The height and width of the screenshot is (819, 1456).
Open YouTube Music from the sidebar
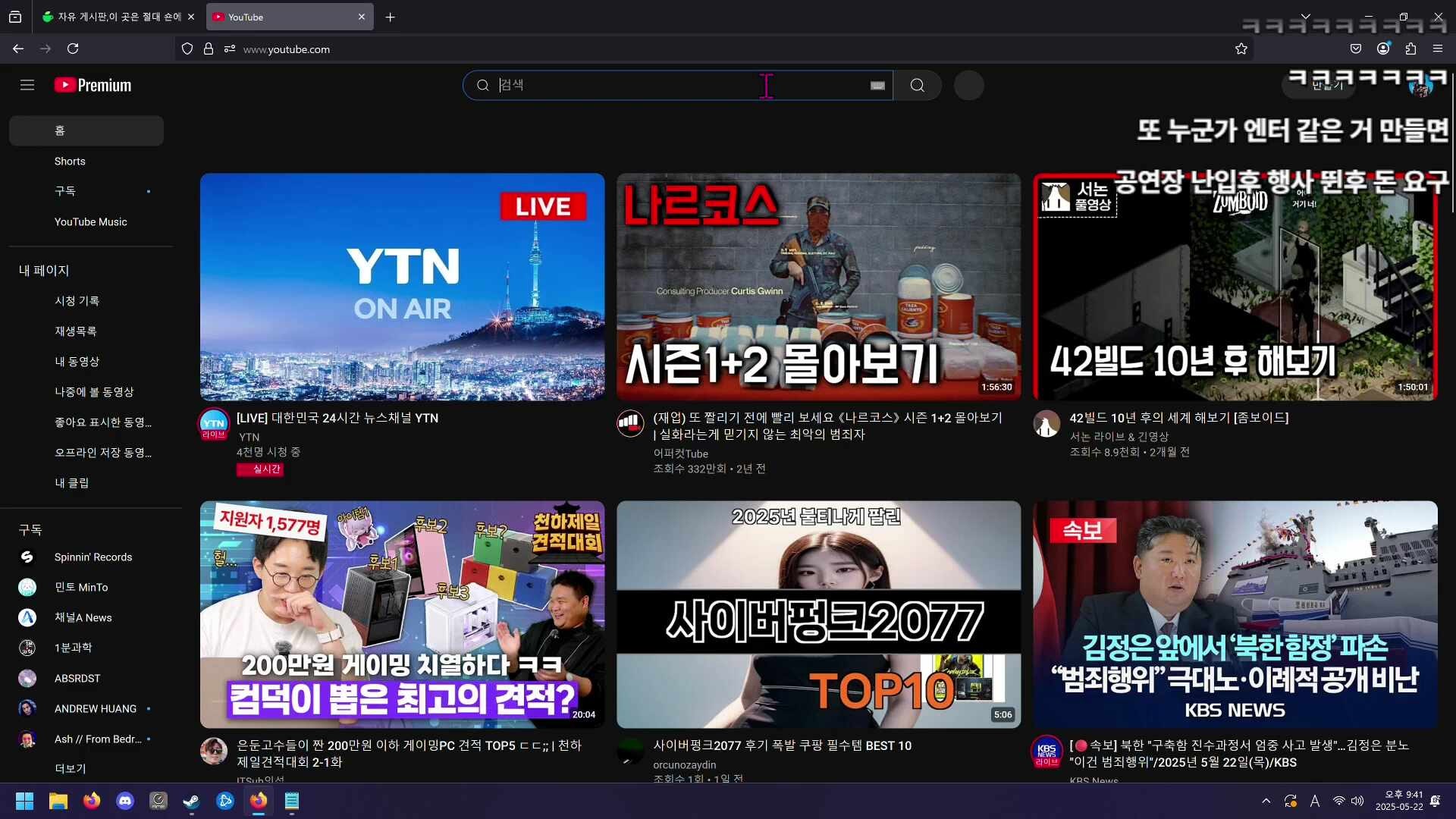tap(86, 221)
